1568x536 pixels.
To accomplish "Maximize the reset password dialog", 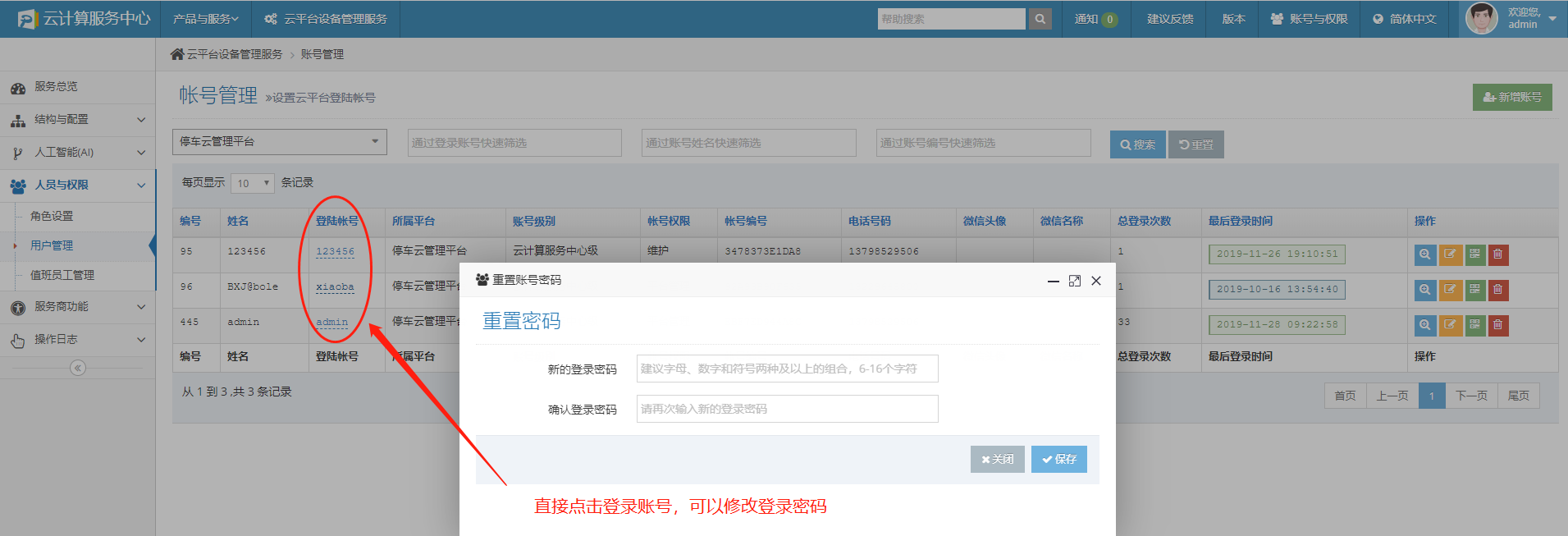I will pyautogui.click(x=1075, y=281).
